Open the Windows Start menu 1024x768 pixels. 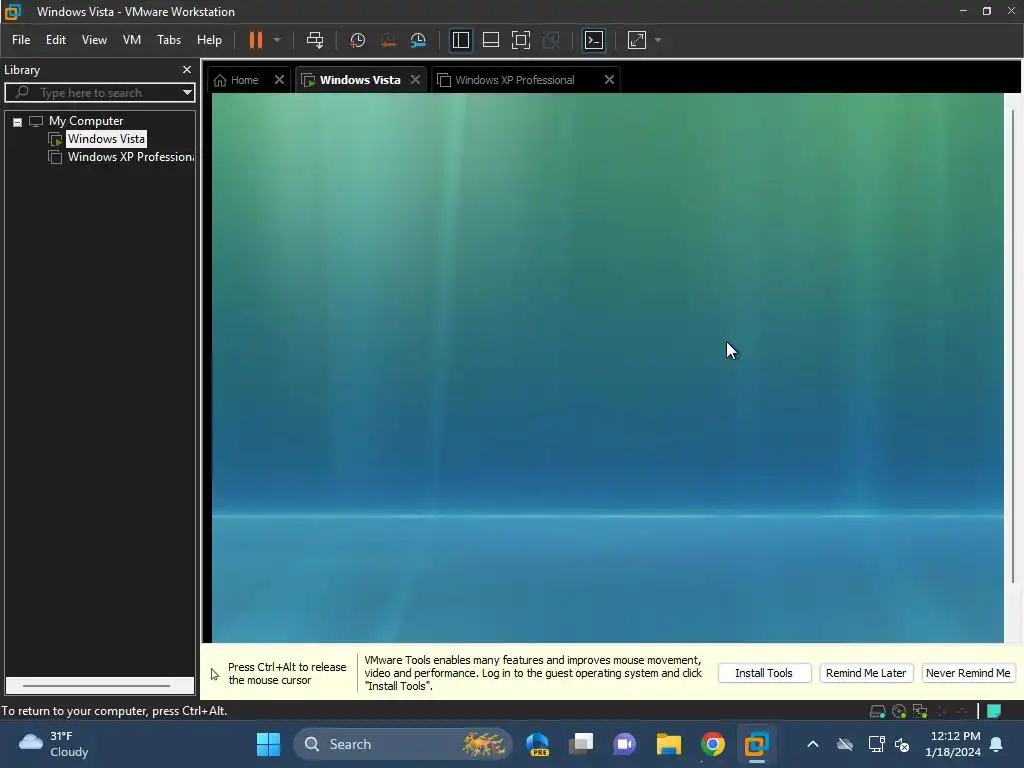tap(268, 744)
